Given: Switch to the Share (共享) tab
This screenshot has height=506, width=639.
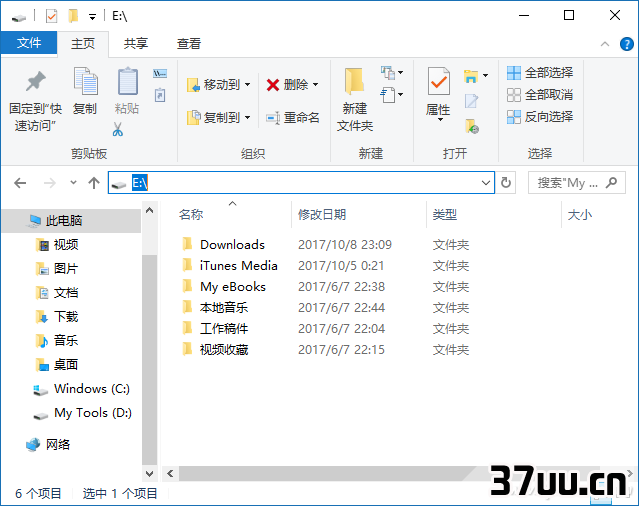Looking at the screenshot, I should click(x=136, y=44).
